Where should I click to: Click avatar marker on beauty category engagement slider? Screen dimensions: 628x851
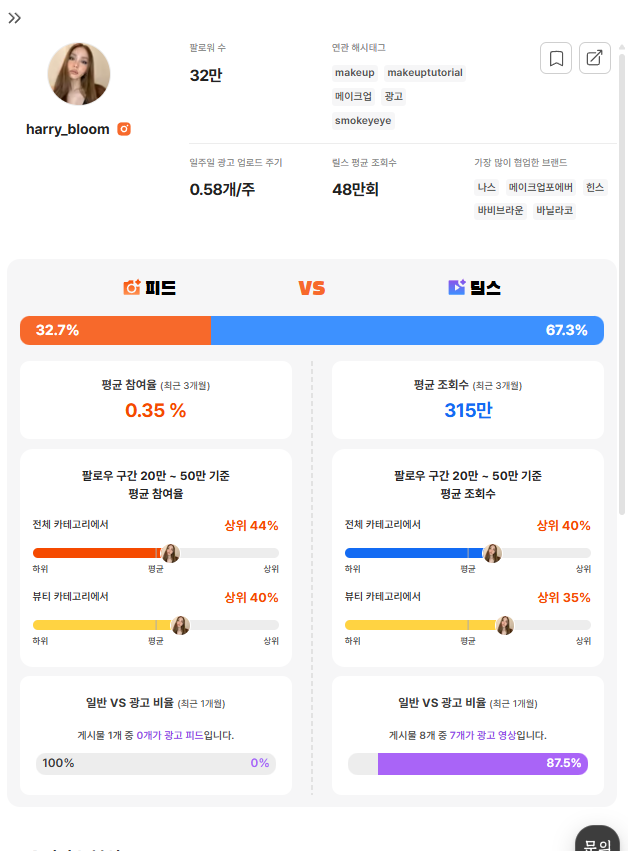[180, 625]
